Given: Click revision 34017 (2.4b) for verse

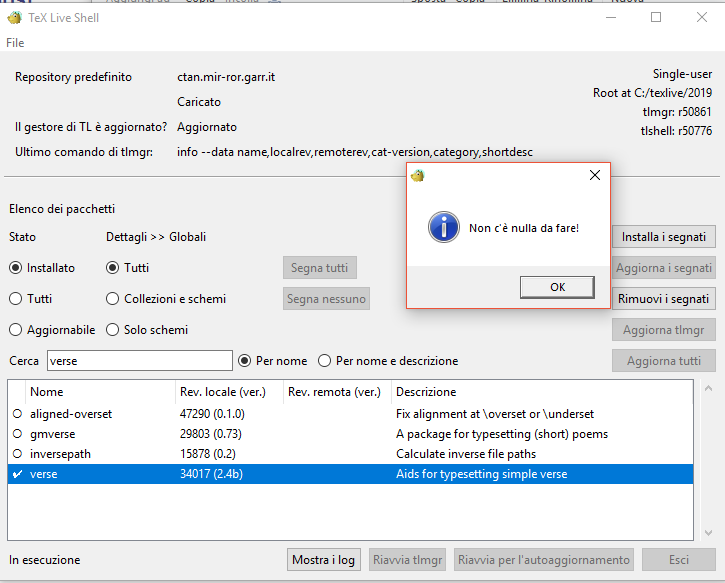Looking at the screenshot, I should [x=211, y=474].
